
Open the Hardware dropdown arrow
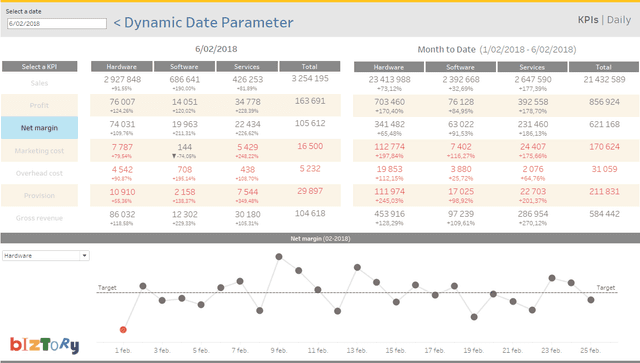pos(84,256)
